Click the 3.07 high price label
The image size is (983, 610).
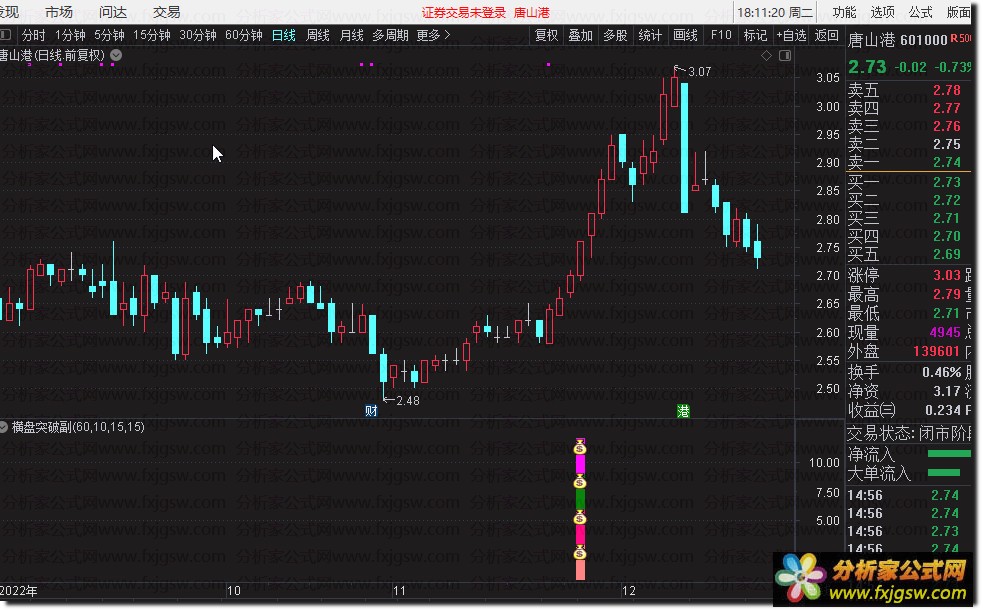pos(700,71)
